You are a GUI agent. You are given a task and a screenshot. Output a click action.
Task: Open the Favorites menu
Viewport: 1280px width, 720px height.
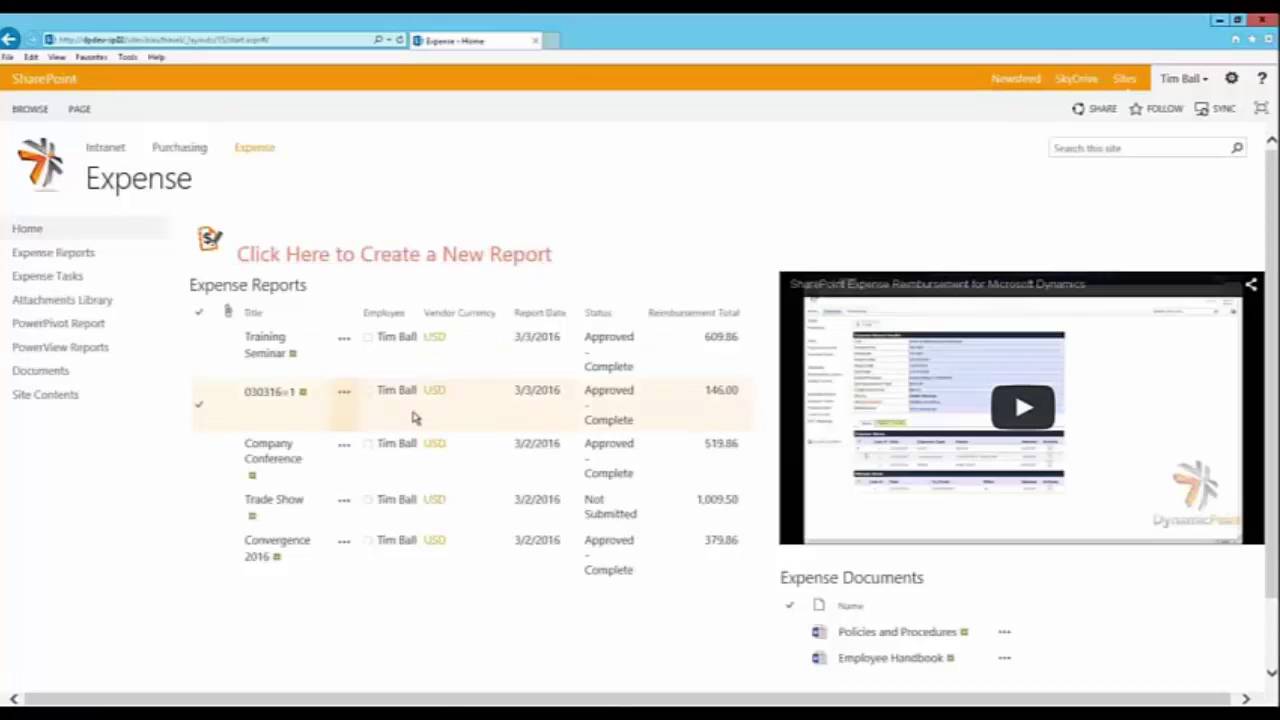tap(91, 57)
